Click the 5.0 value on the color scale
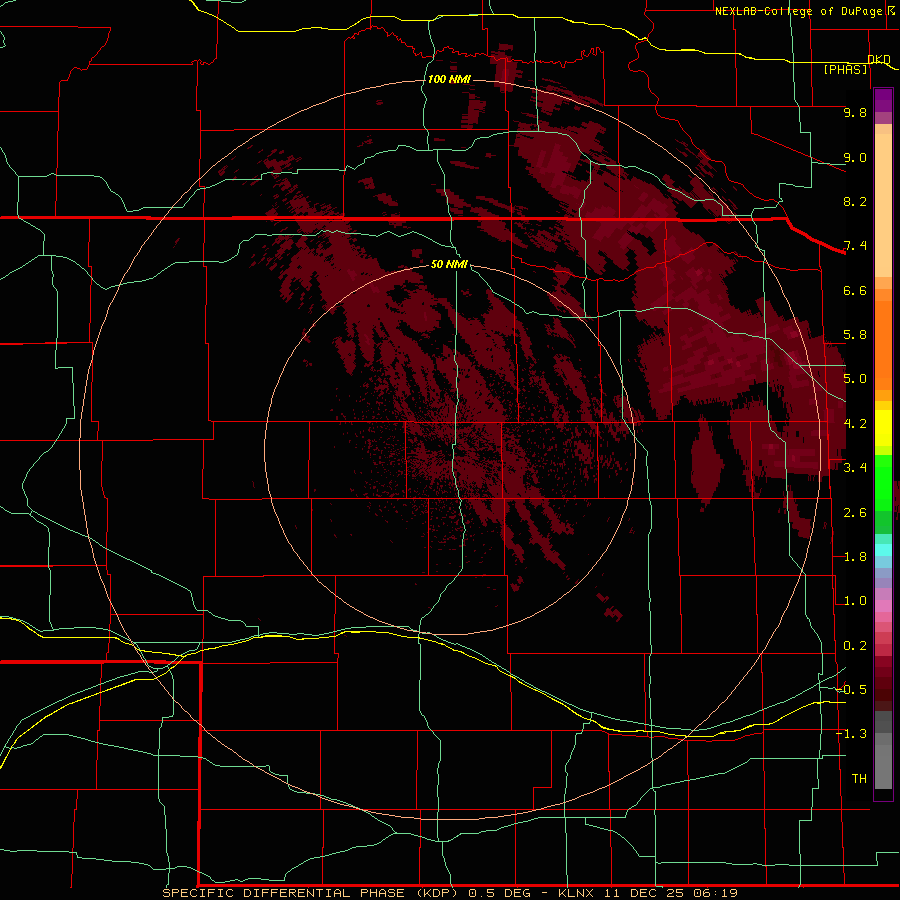The image size is (900, 900). point(855,379)
